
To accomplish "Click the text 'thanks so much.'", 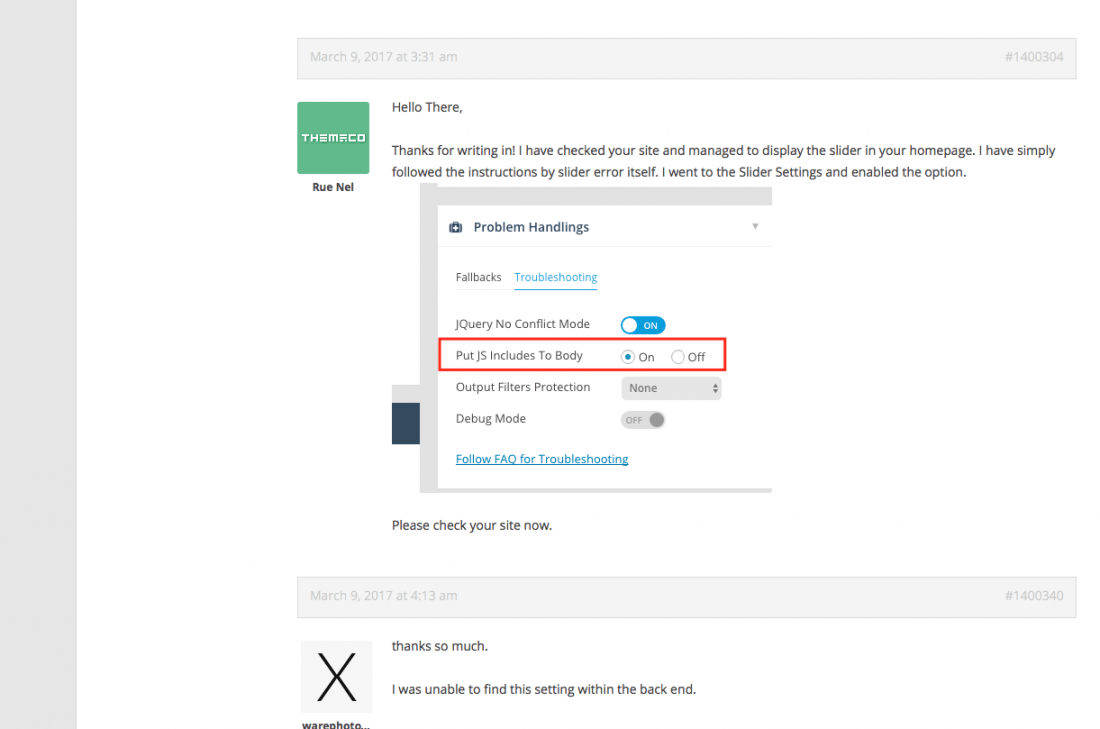I will click(x=439, y=646).
